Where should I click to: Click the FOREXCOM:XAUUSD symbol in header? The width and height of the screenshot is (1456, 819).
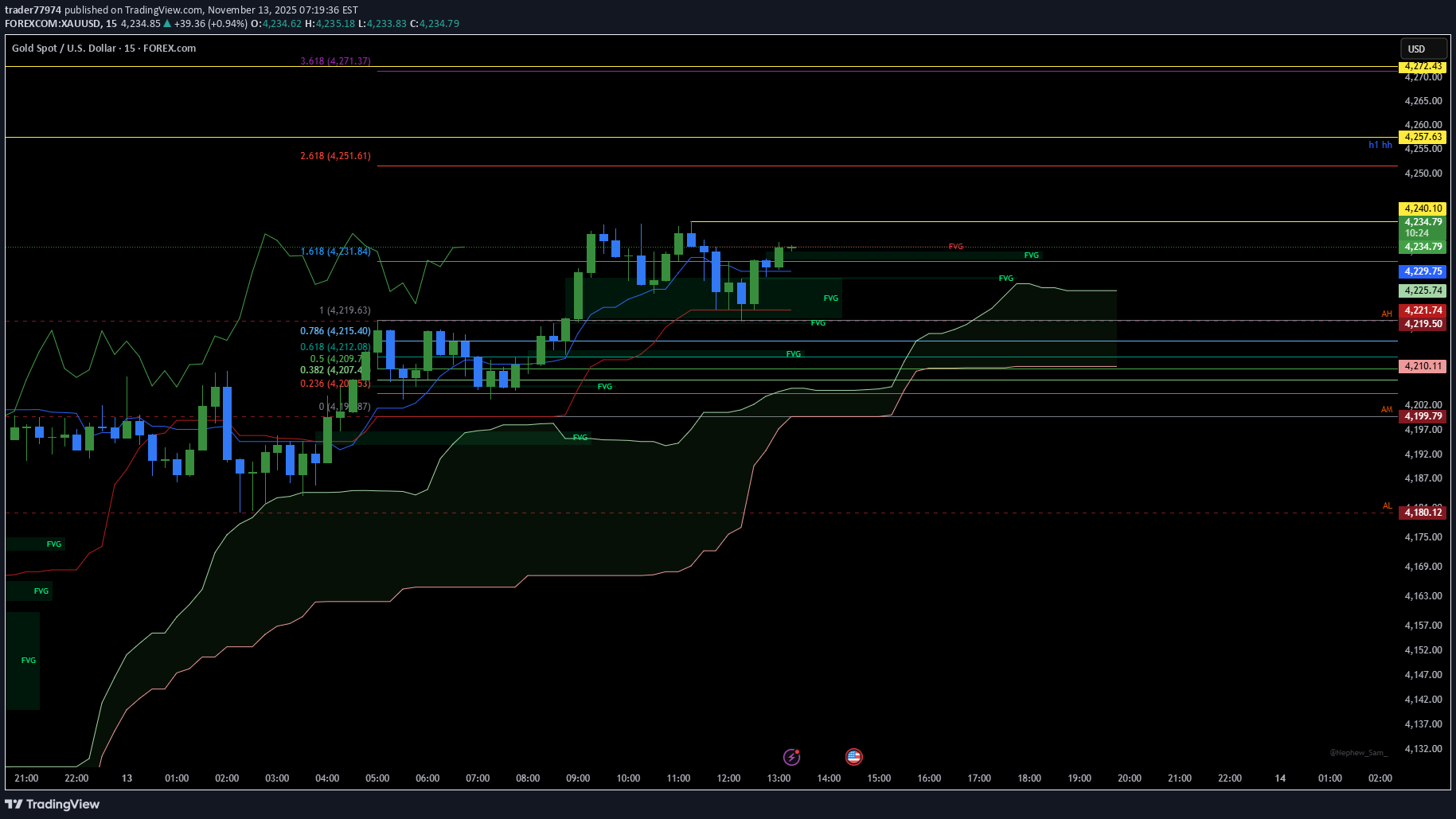tap(53, 24)
